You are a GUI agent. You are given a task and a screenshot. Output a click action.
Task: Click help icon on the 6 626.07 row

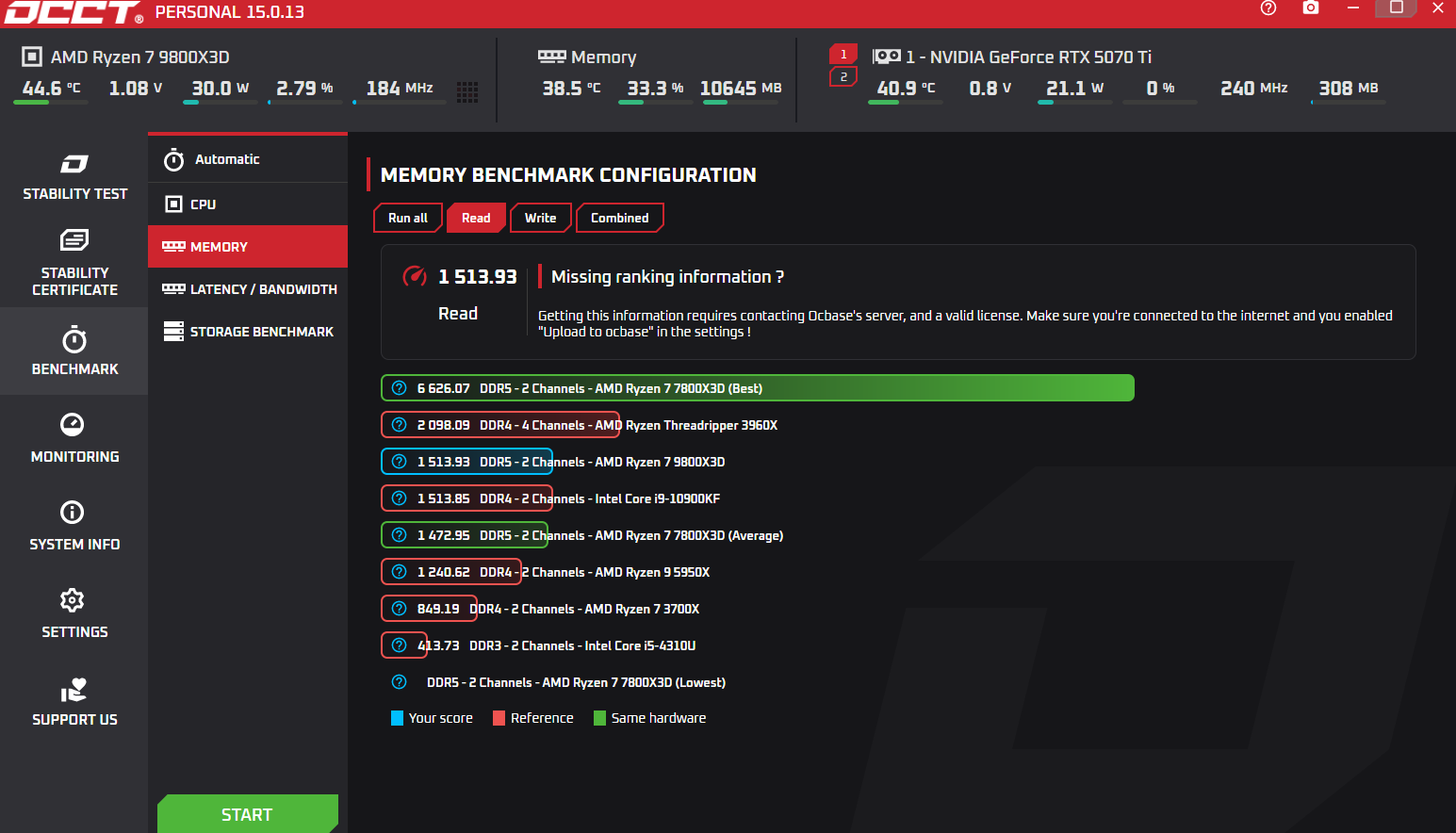click(400, 388)
